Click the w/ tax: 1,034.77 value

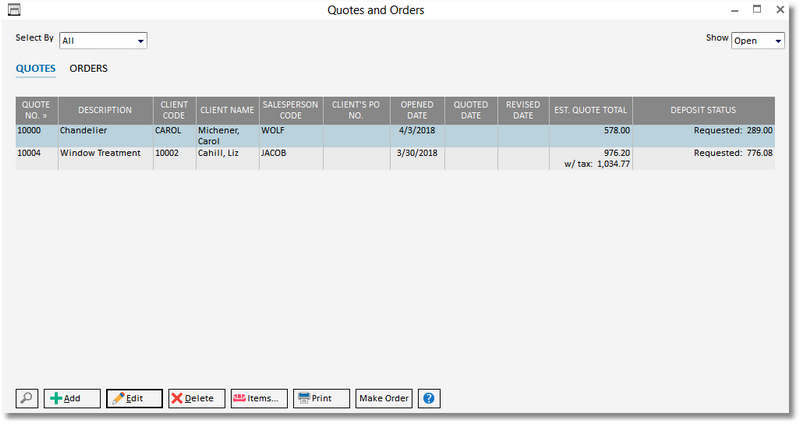[x=597, y=164]
